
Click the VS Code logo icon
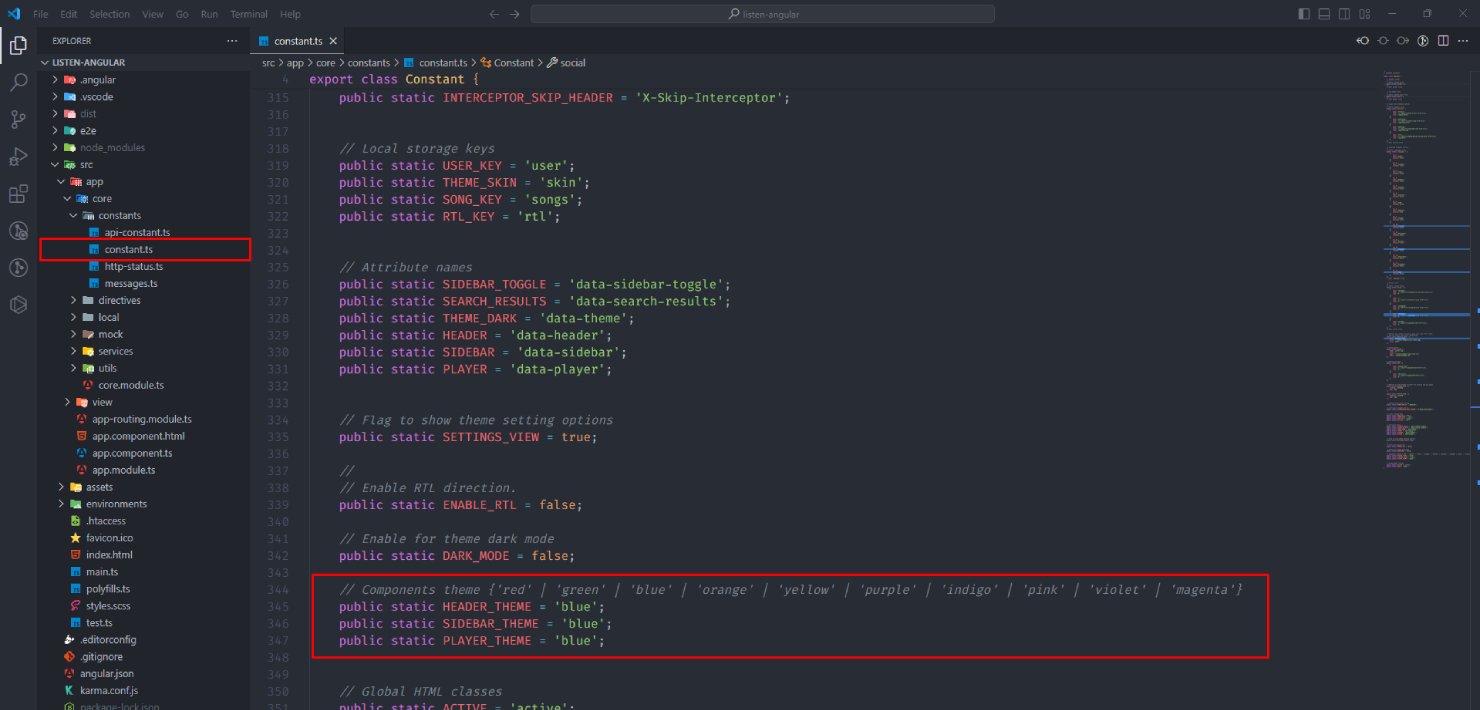(x=14, y=14)
